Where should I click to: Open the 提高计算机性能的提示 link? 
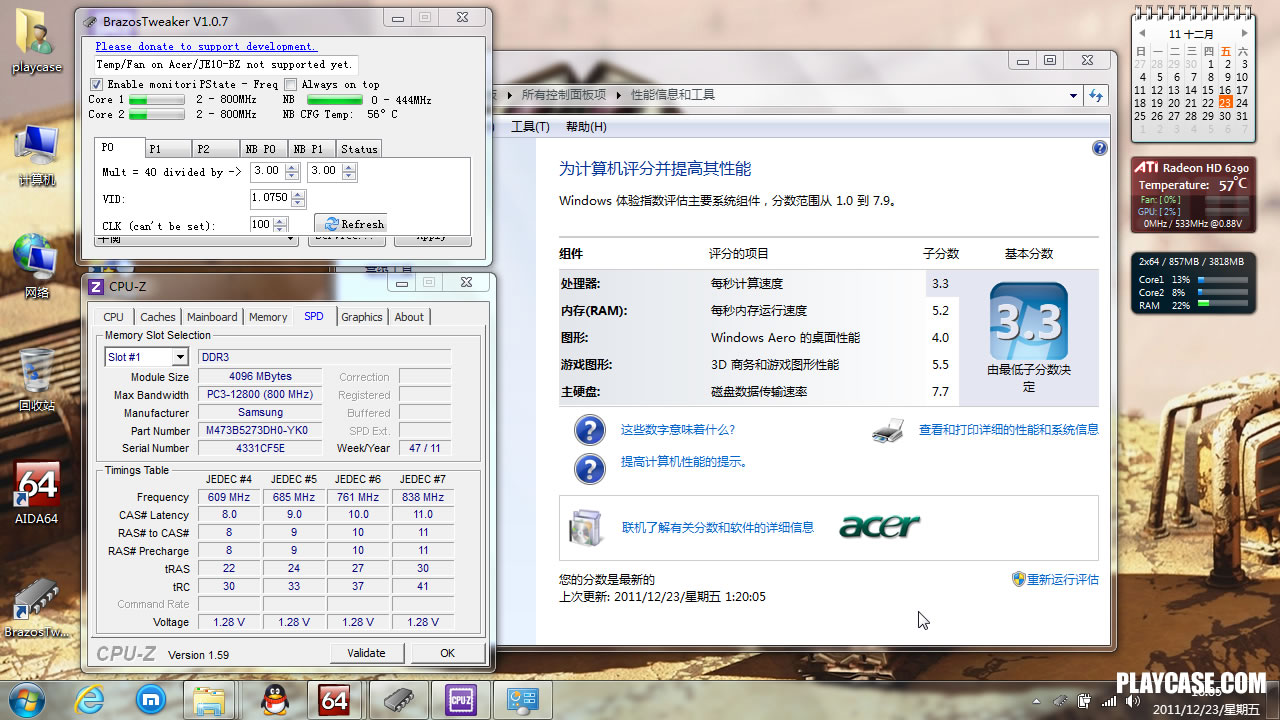pos(685,462)
